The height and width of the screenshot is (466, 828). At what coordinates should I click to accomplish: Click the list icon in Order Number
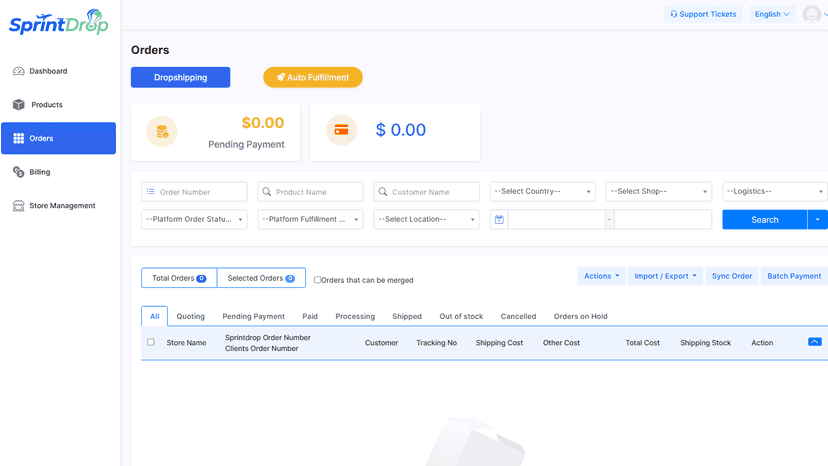(x=150, y=192)
